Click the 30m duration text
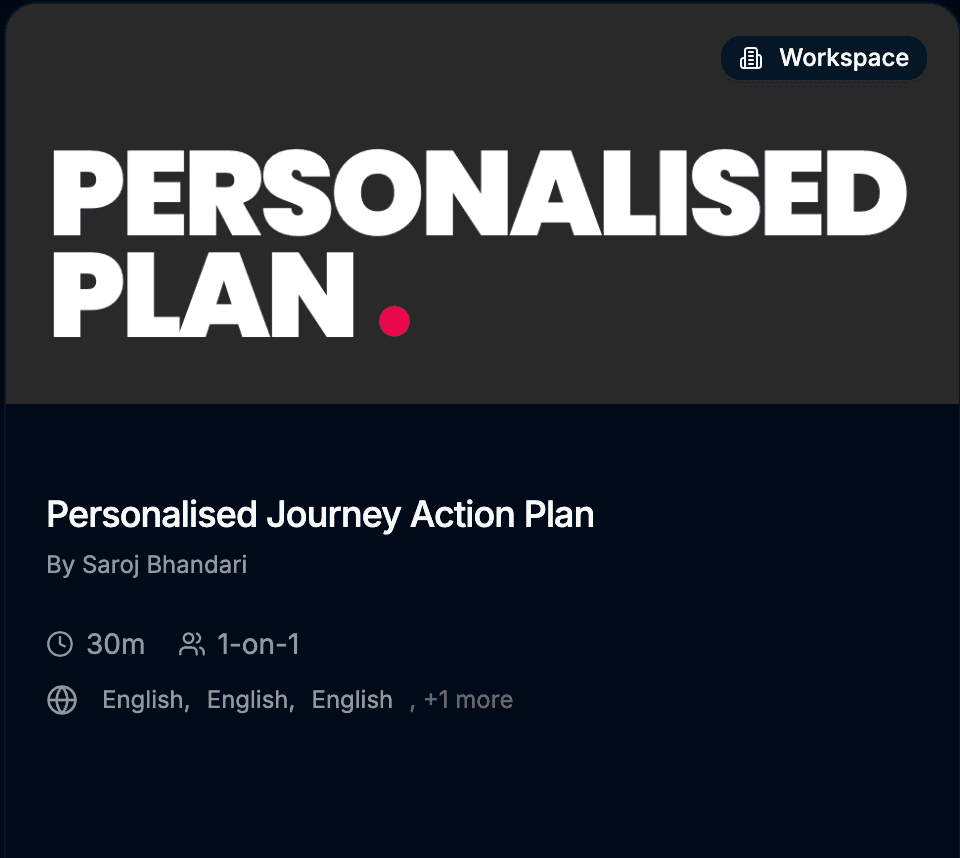This screenshot has width=960, height=858. (116, 644)
